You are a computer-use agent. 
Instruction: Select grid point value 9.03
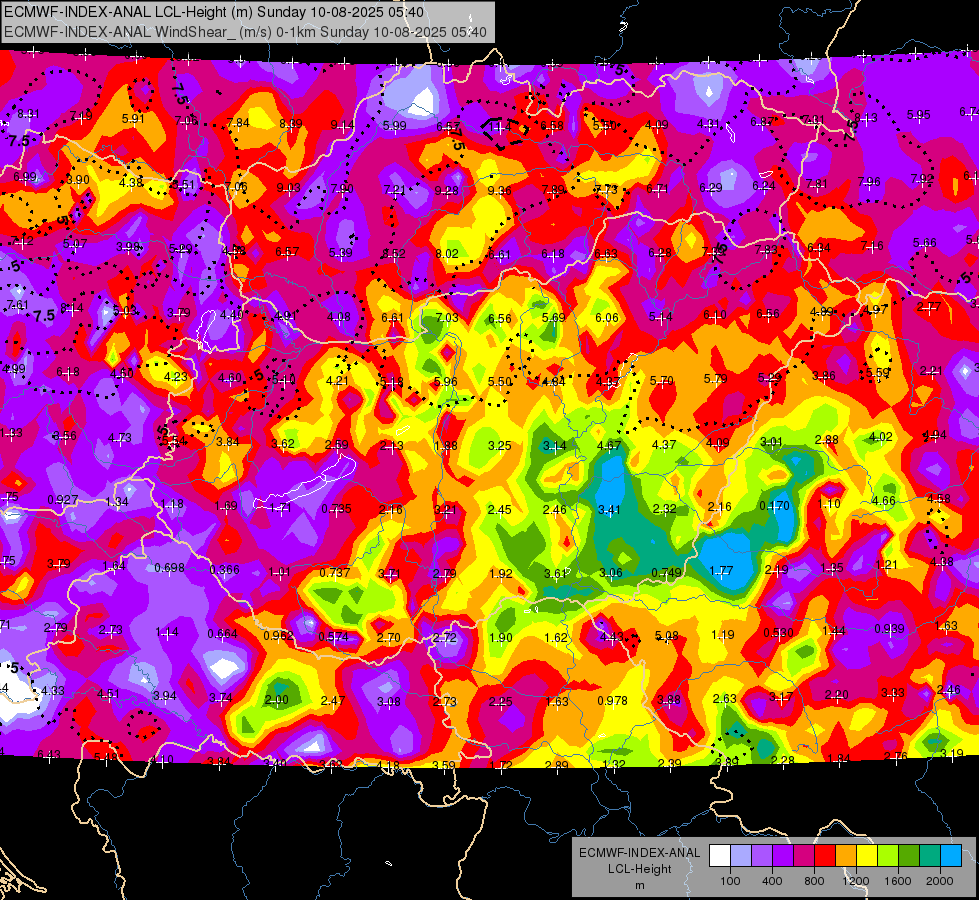click(288, 187)
